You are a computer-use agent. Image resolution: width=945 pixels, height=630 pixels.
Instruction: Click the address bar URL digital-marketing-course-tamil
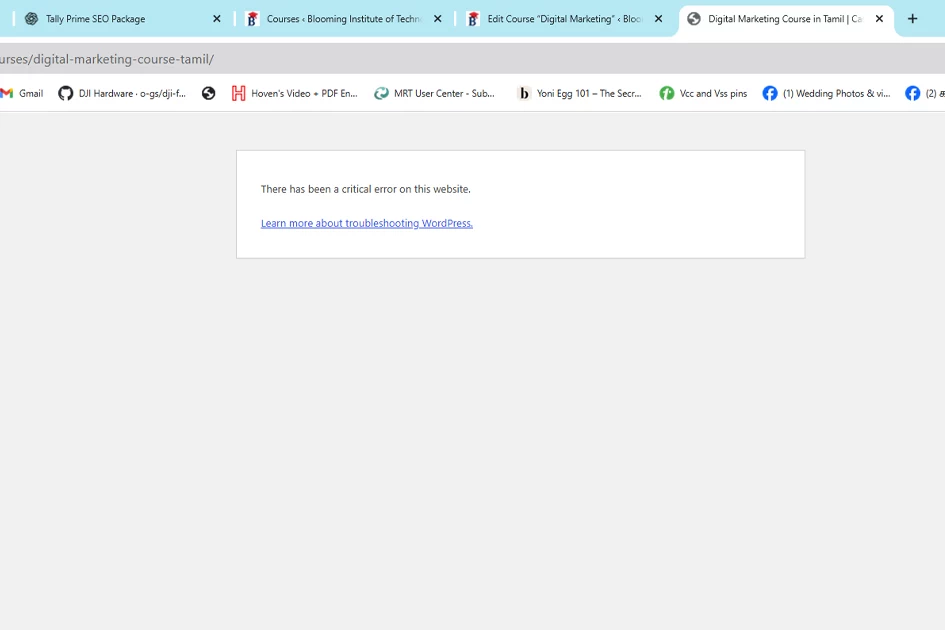[107, 59]
